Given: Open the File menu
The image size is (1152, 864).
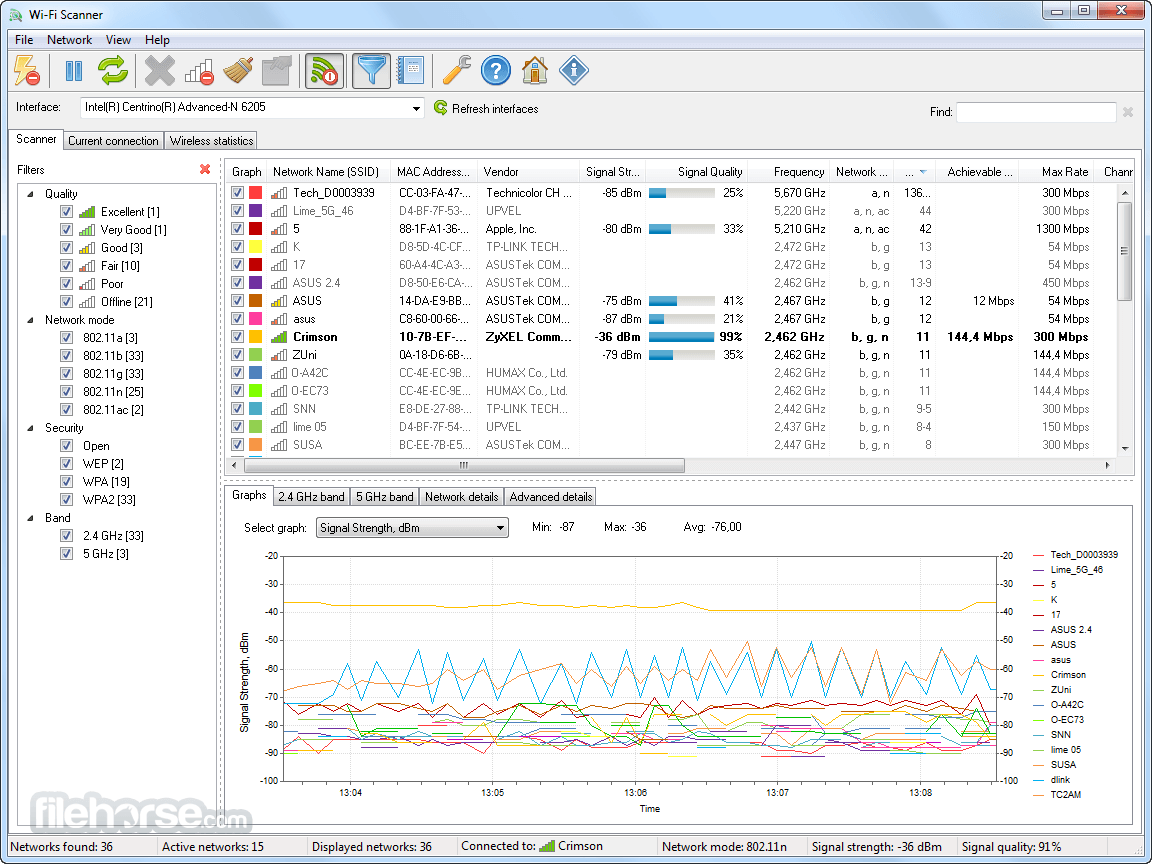Looking at the screenshot, I should tap(24, 40).
